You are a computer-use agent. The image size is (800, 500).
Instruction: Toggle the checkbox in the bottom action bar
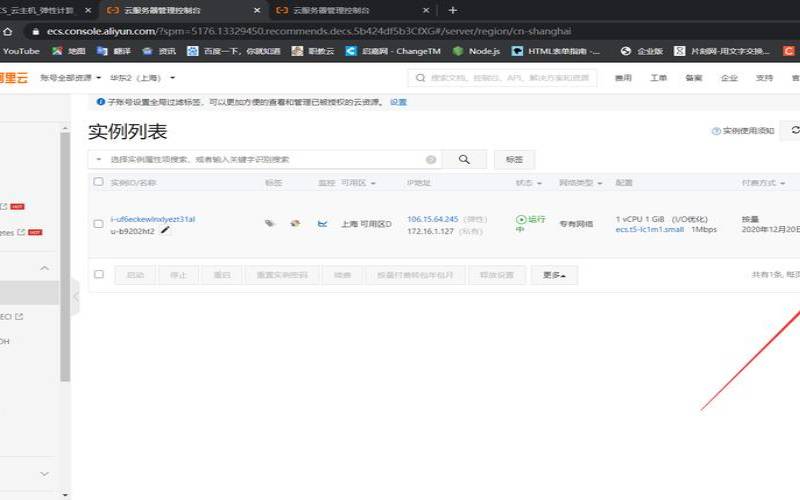pyautogui.click(x=99, y=274)
